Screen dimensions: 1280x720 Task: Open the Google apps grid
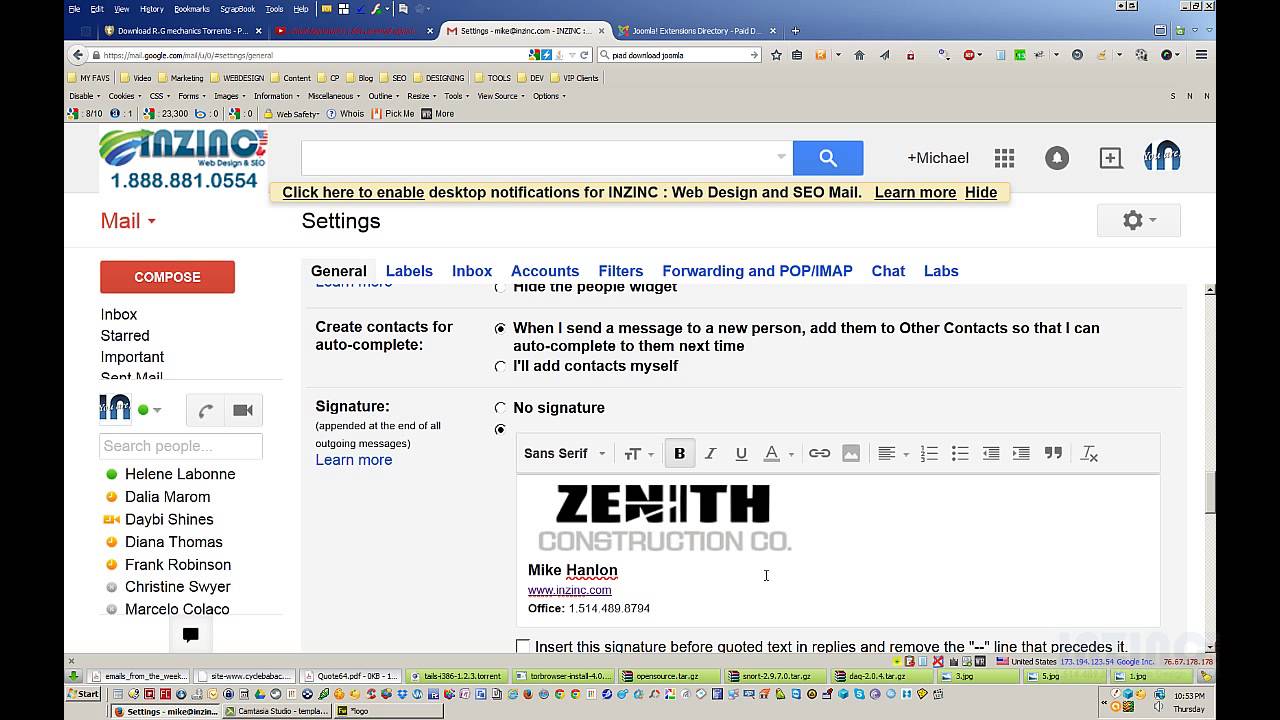[1004, 158]
